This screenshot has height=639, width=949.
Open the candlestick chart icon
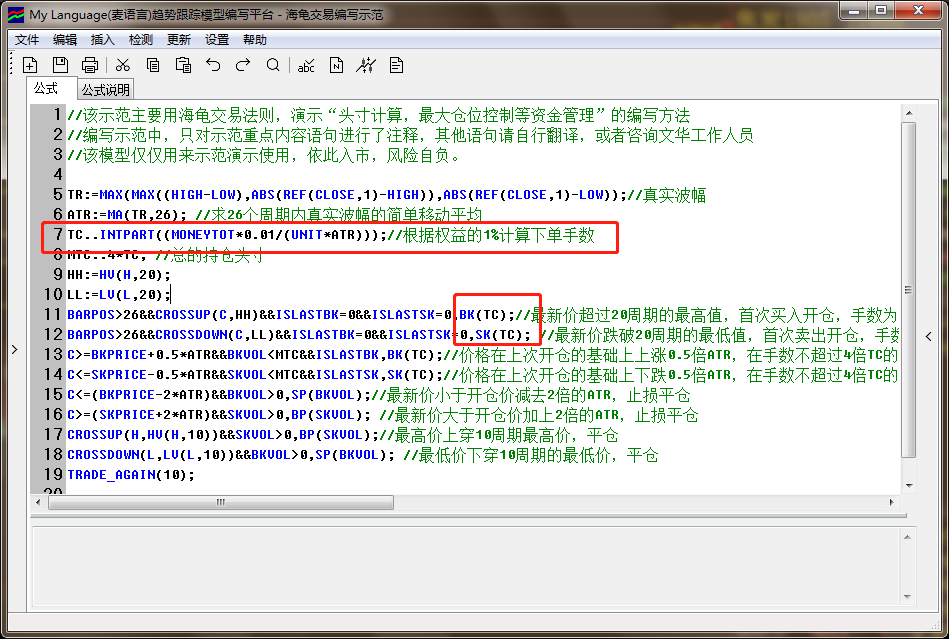(366, 65)
